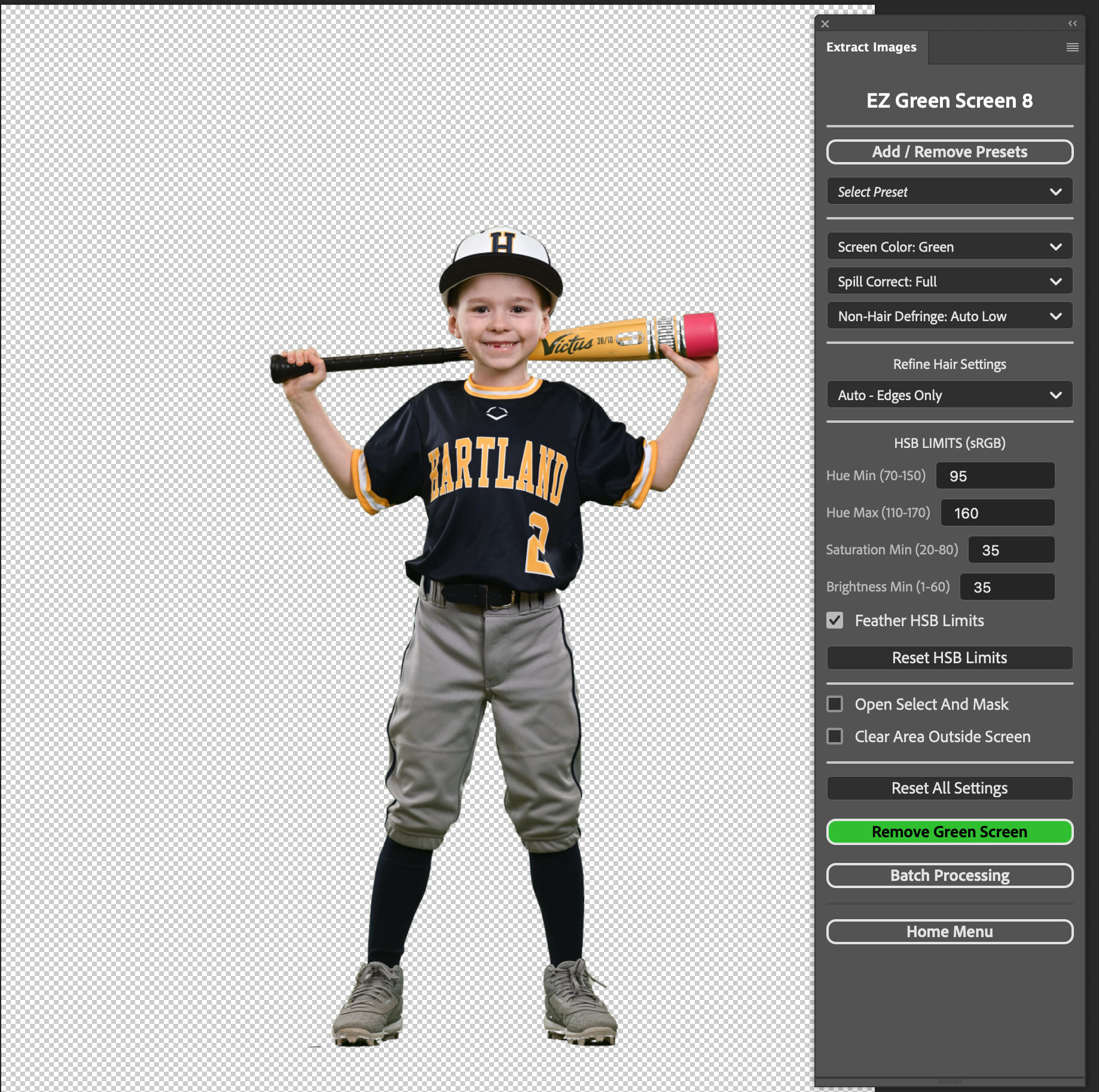Edit the Hue Min value field
The height and width of the screenshot is (1092, 1099).
(995, 476)
